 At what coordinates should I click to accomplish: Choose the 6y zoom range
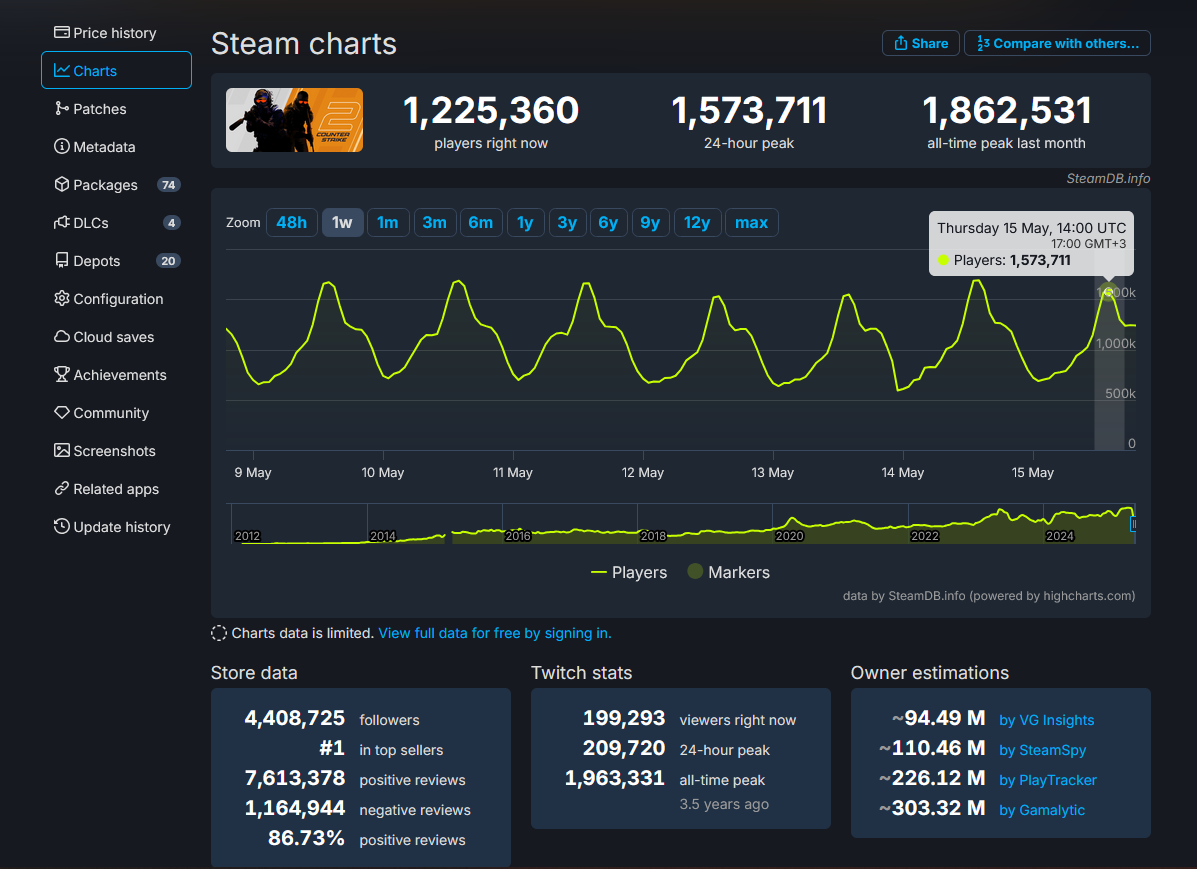tap(608, 223)
